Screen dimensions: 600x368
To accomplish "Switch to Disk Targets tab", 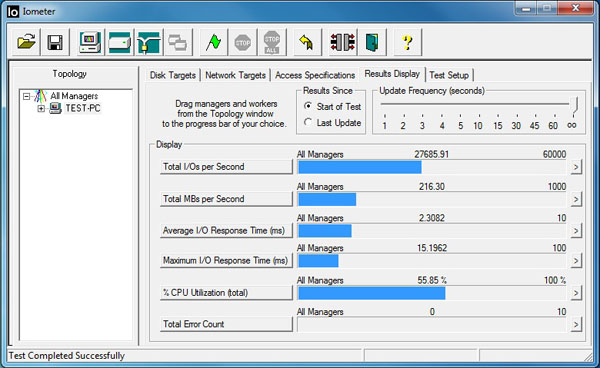I will [173, 75].
